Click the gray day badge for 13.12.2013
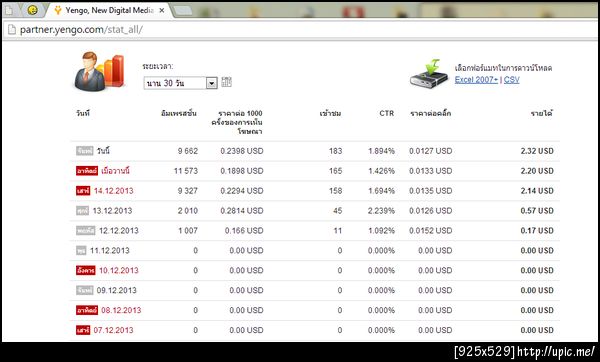The image size is (600, 362). click(82, 210)
